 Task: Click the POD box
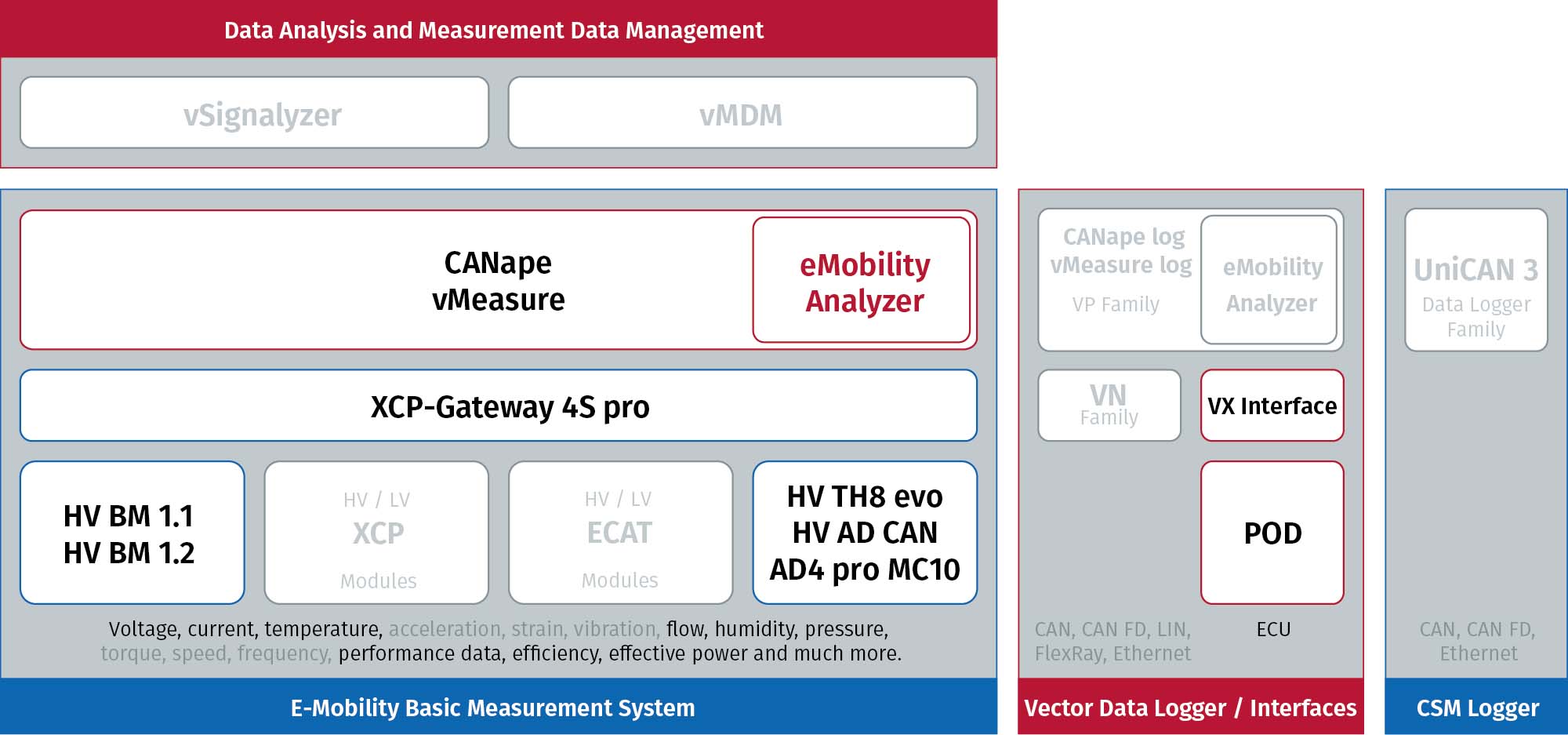[1272, 533]
